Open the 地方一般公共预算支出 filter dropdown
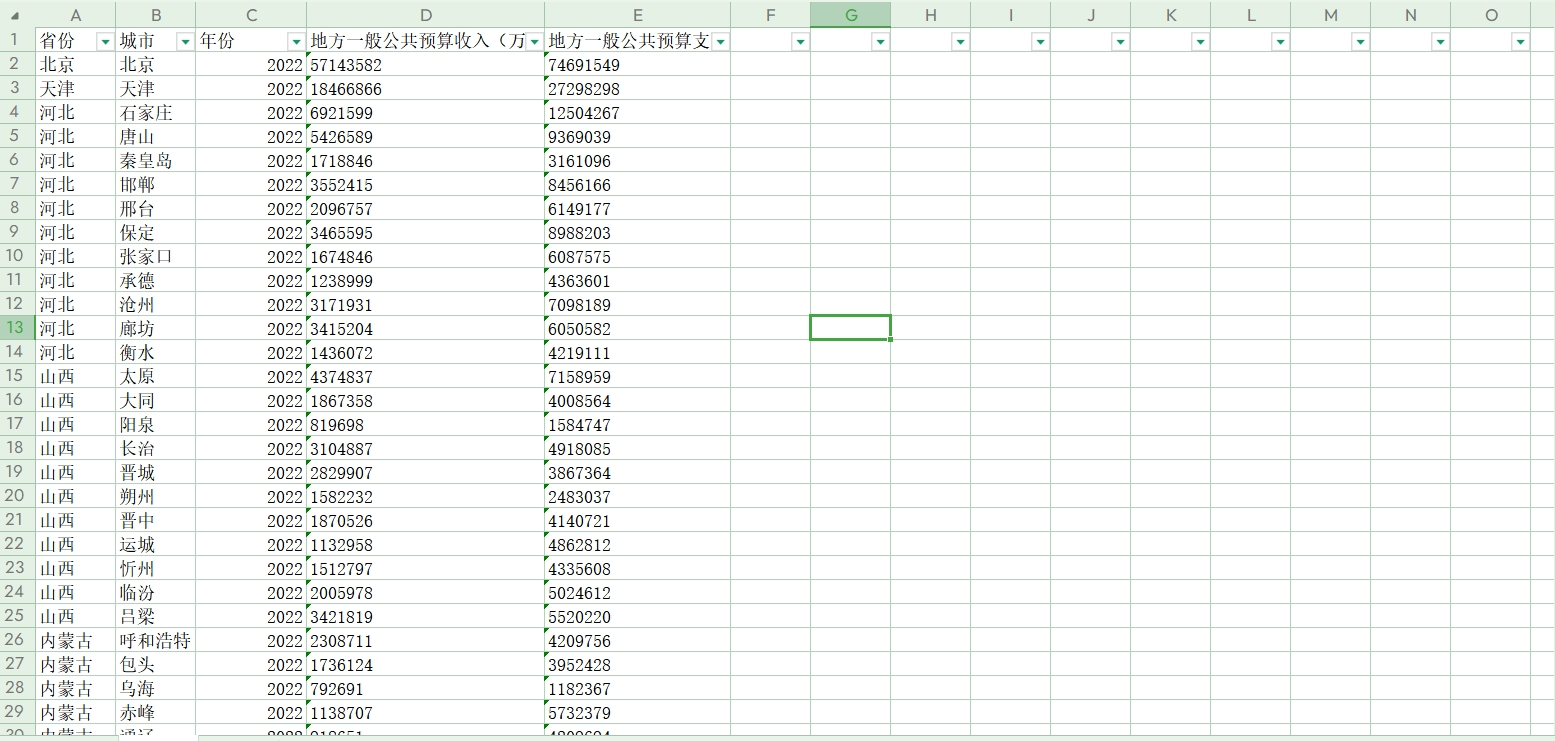This screenshot has width=1555, height=741. tap(720, 41)
